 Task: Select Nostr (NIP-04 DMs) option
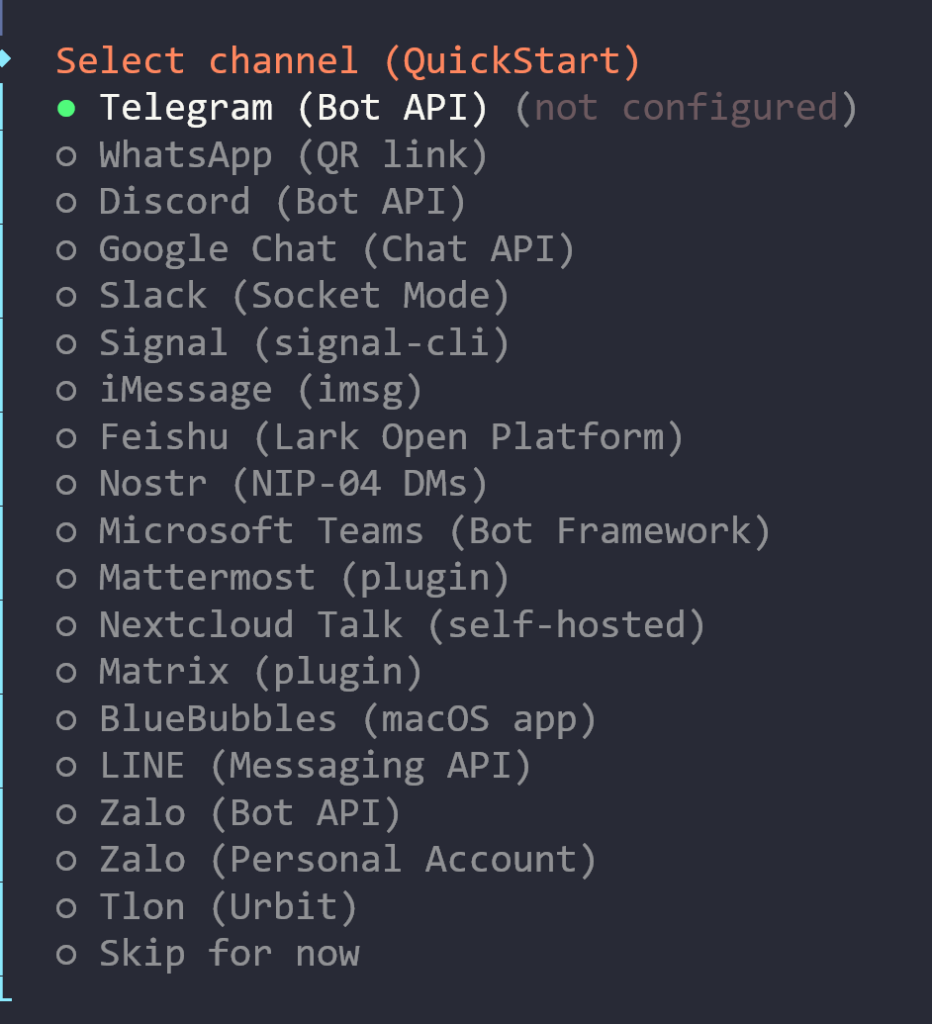(x=292, y=484)
